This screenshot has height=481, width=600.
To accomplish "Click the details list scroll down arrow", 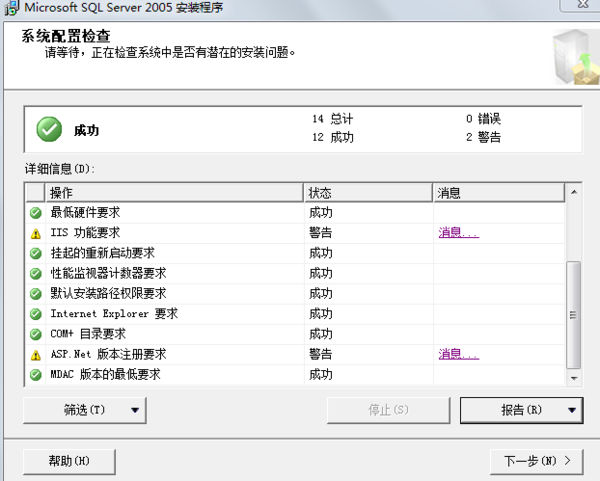I will click(574, 378).
